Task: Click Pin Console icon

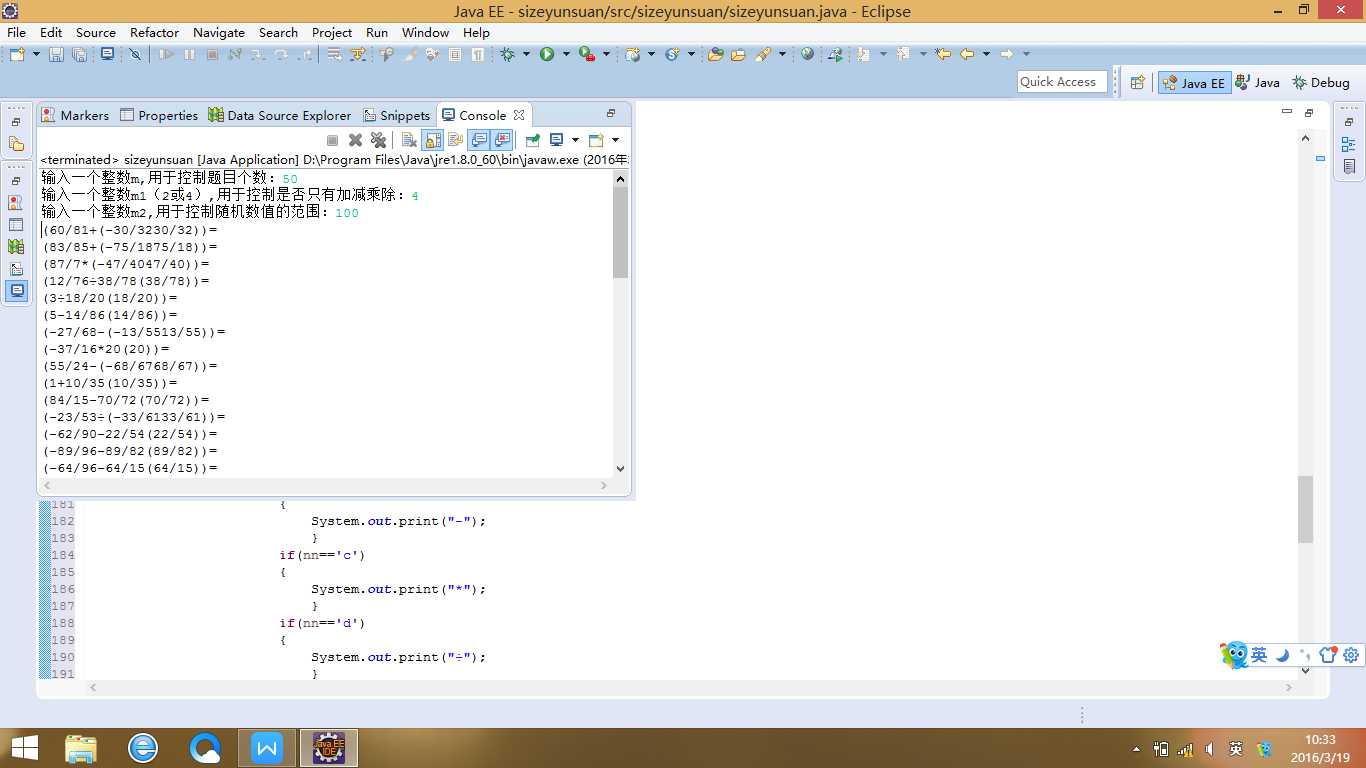Action: click(x=533, y=140)
